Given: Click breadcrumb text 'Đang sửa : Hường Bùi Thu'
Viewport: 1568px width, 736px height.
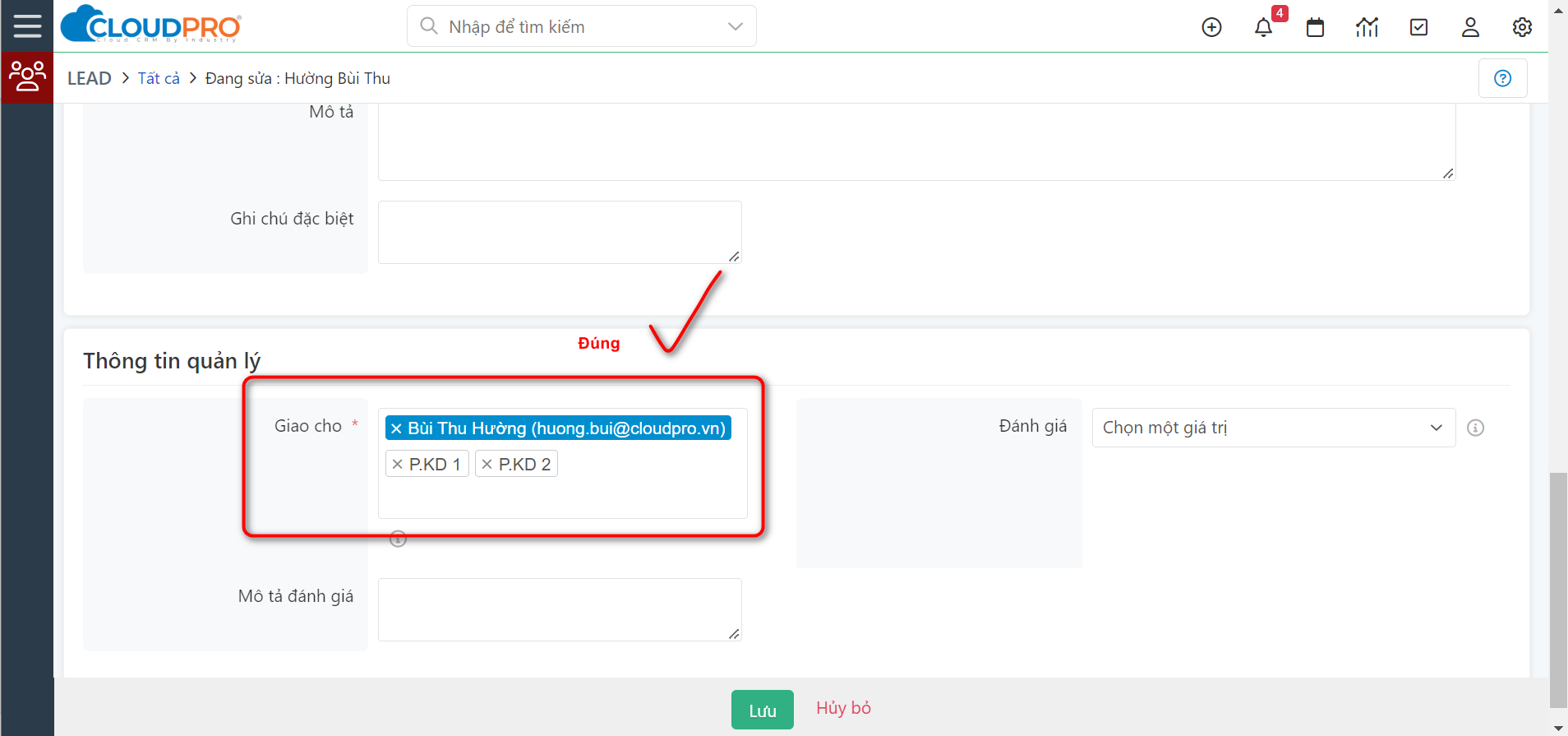Looking at the screenshot, I should coord(297,78).
